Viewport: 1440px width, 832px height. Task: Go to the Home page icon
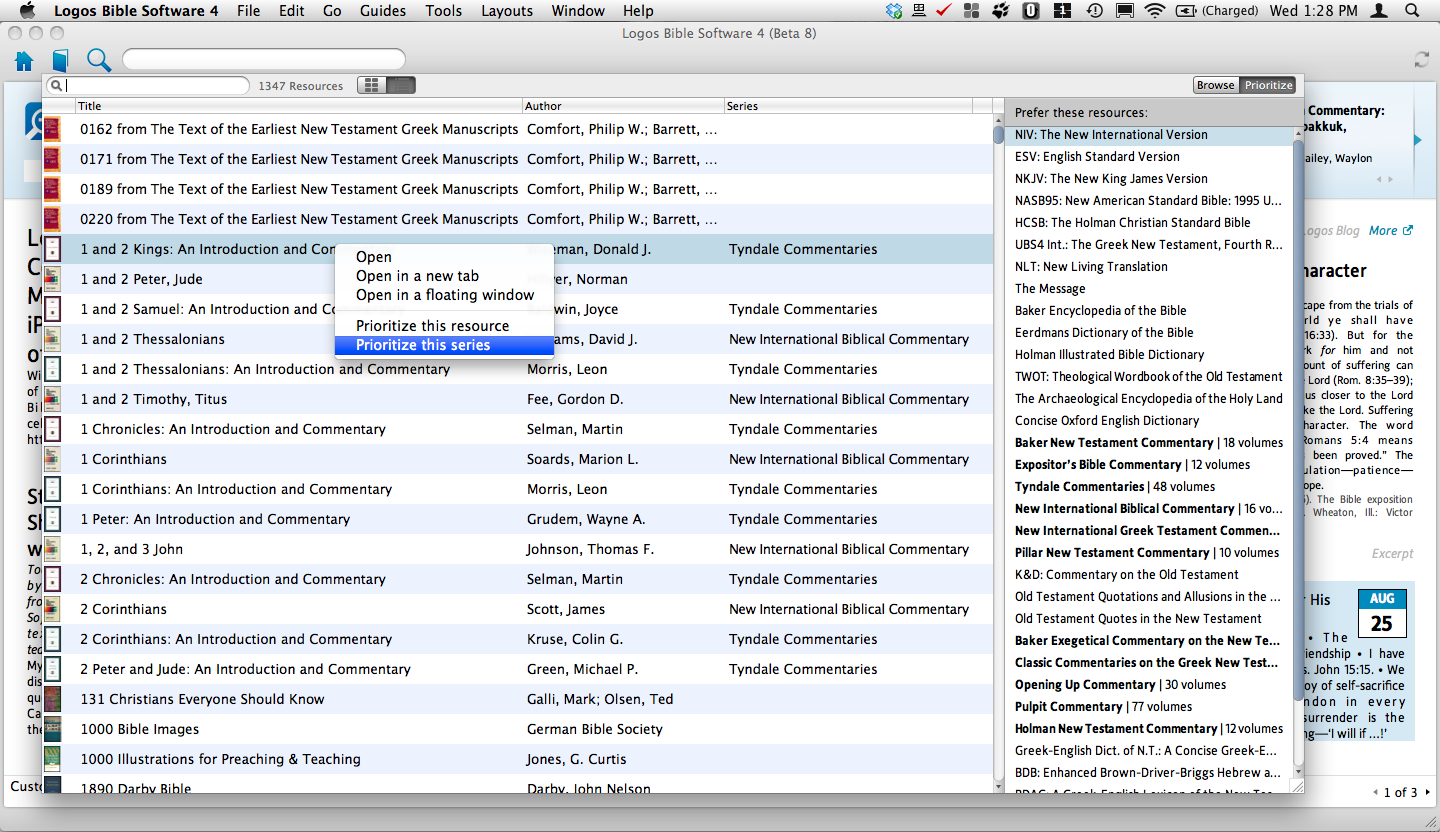[24, 61]
